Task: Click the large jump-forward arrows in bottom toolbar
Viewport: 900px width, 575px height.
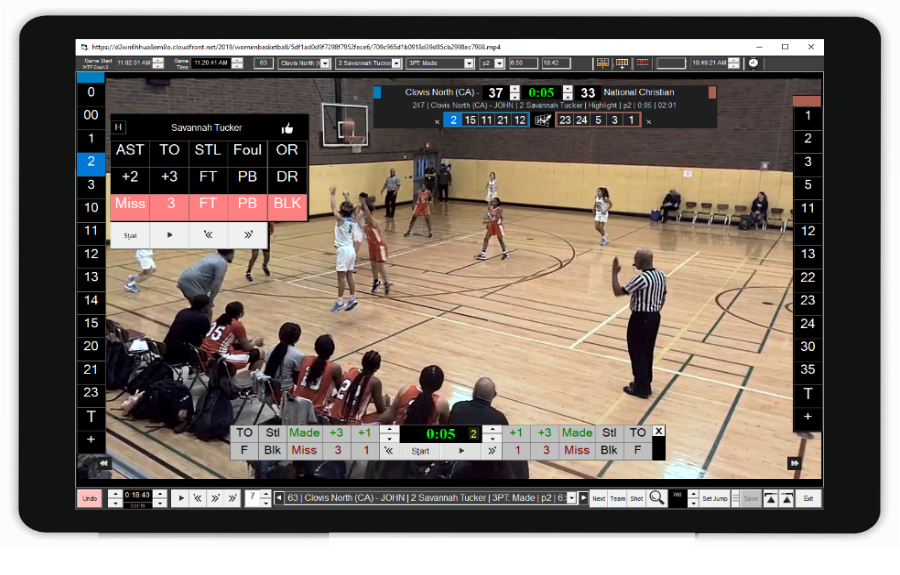Action: [232, 498]
